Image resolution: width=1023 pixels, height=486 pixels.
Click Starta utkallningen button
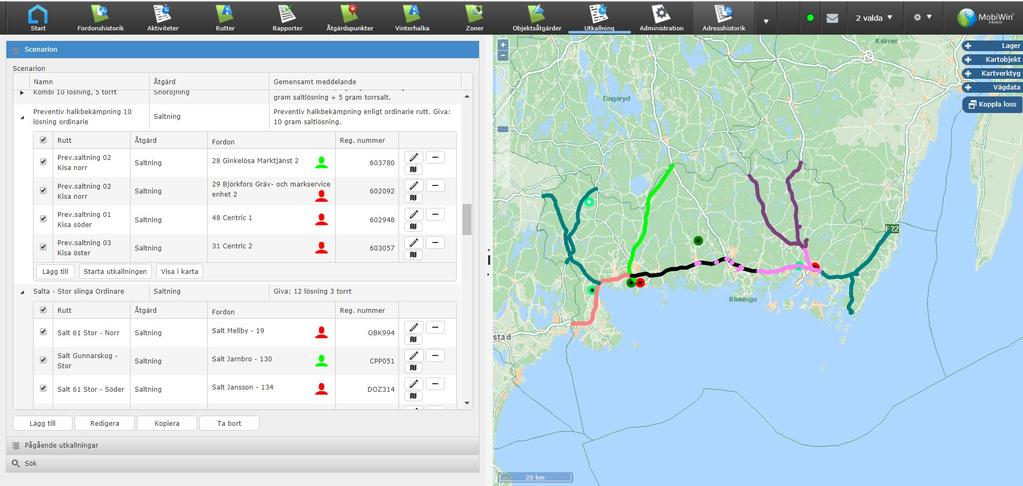pyautogui.click(x=117, y=271)
